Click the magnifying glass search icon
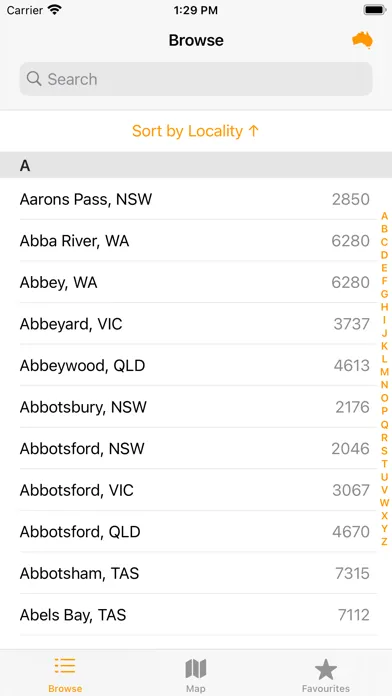 coord(34,79)
